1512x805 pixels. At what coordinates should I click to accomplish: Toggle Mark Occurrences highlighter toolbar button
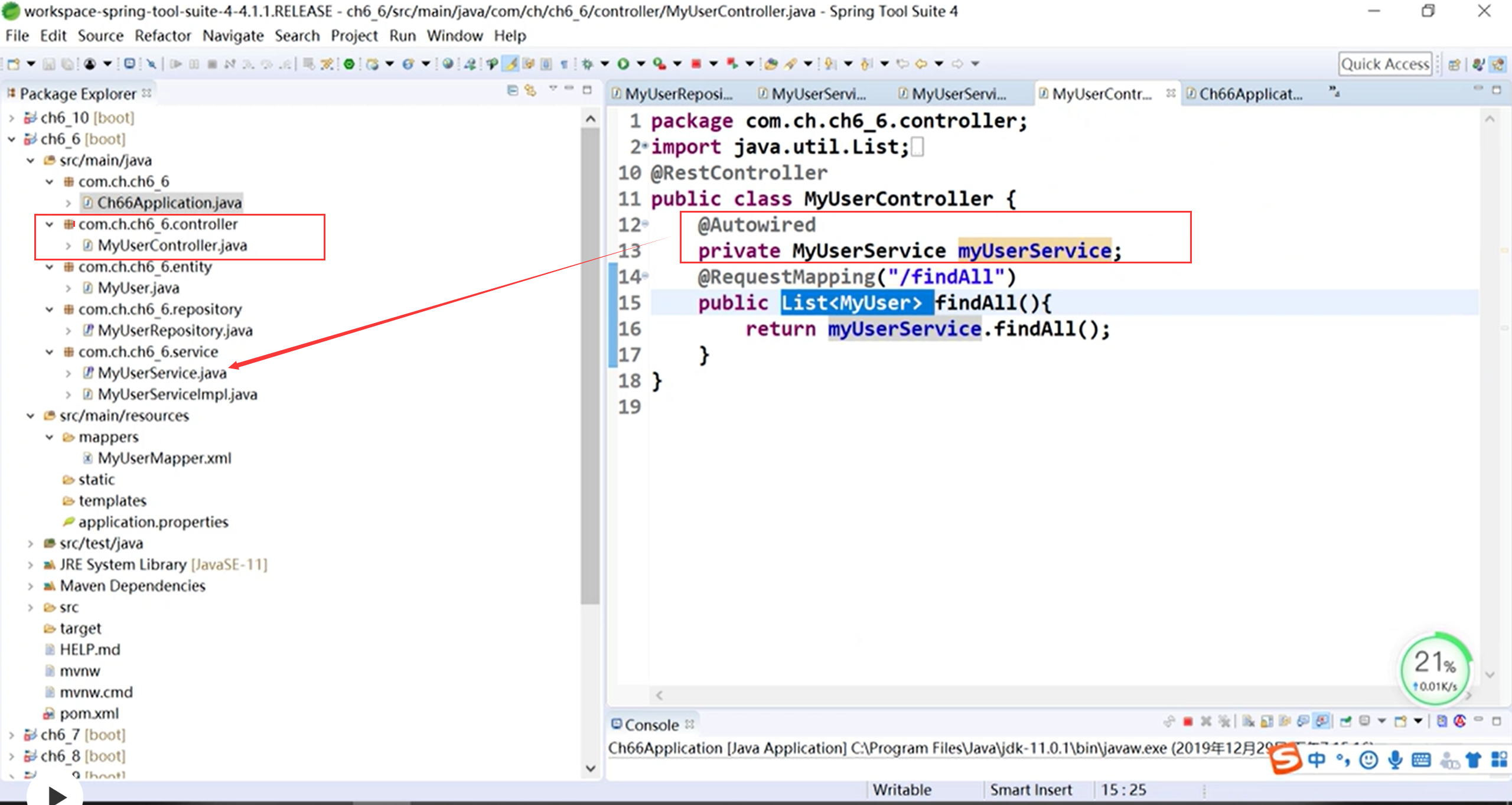point(511,64)
